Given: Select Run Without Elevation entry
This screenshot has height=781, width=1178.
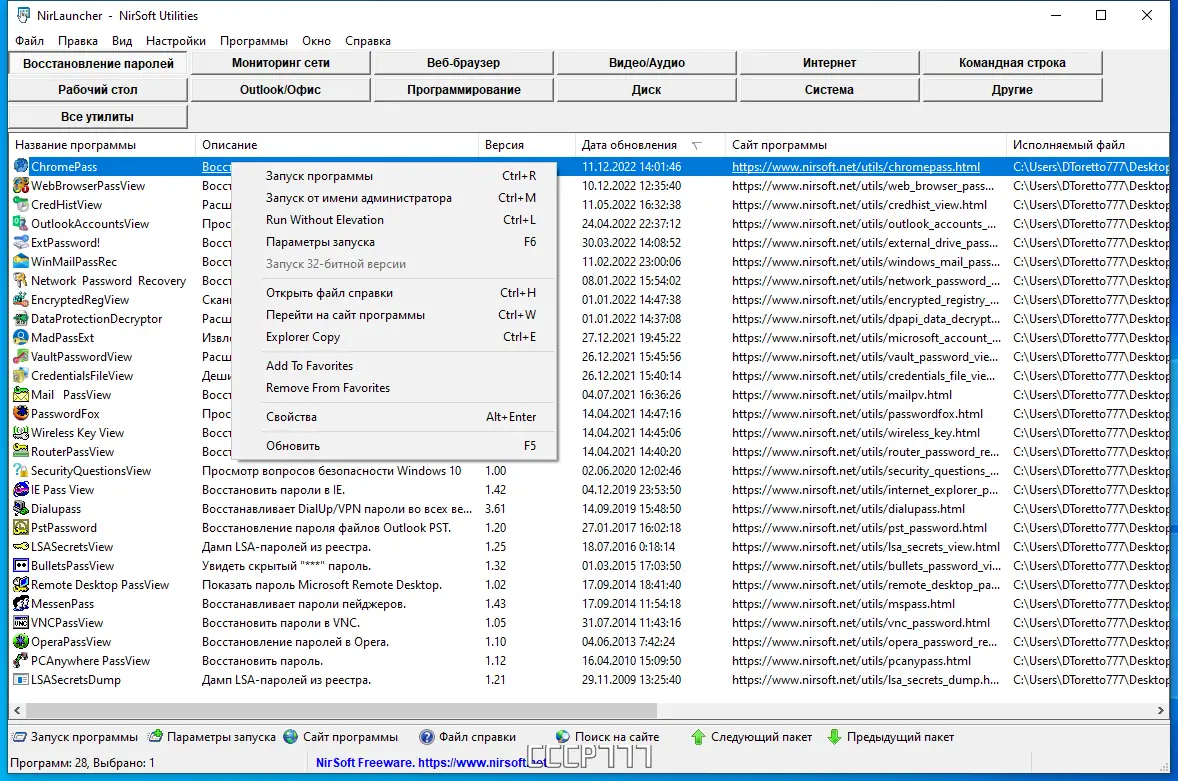Looking at the screenshot, I should click(396, 219).
